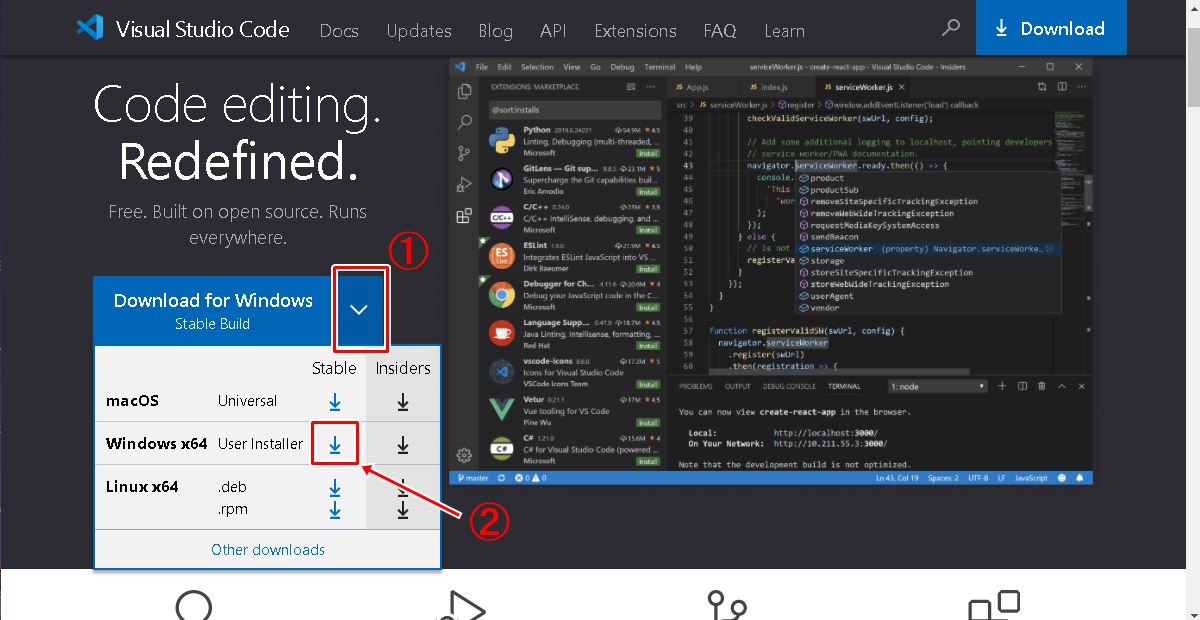Select API in the site navigation
1200x620 pixels.
pos(553,30)
